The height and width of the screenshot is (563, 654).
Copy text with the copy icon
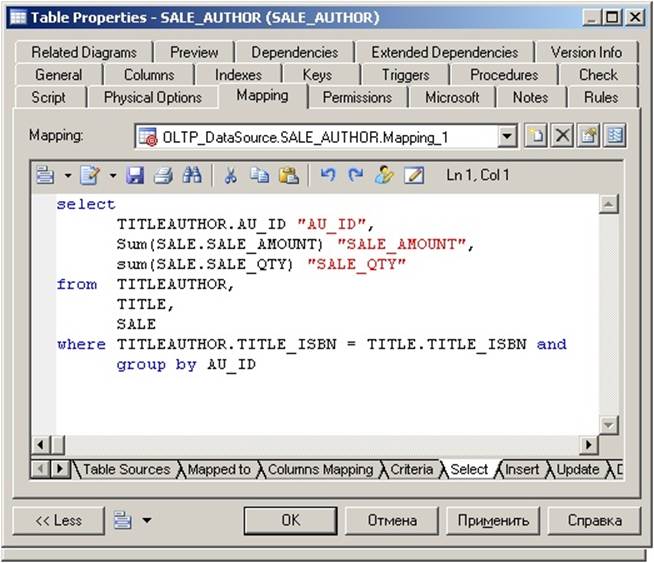[259, 175]
